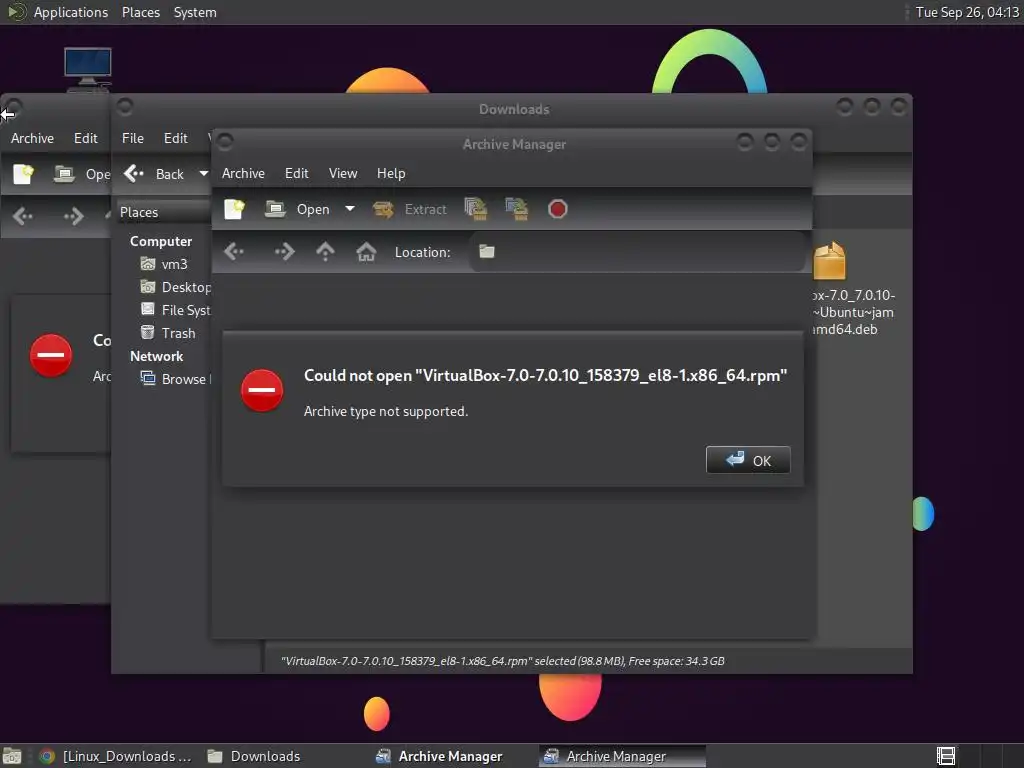
Task: Open the View menu in Archive Manager
Action: click(x=343, y=173)
